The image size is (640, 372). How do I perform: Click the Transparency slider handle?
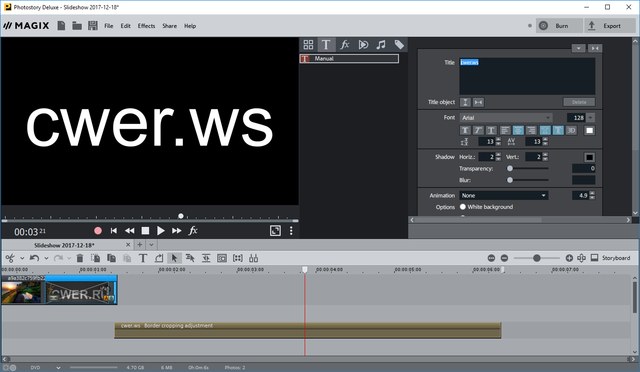click(510, 168)
